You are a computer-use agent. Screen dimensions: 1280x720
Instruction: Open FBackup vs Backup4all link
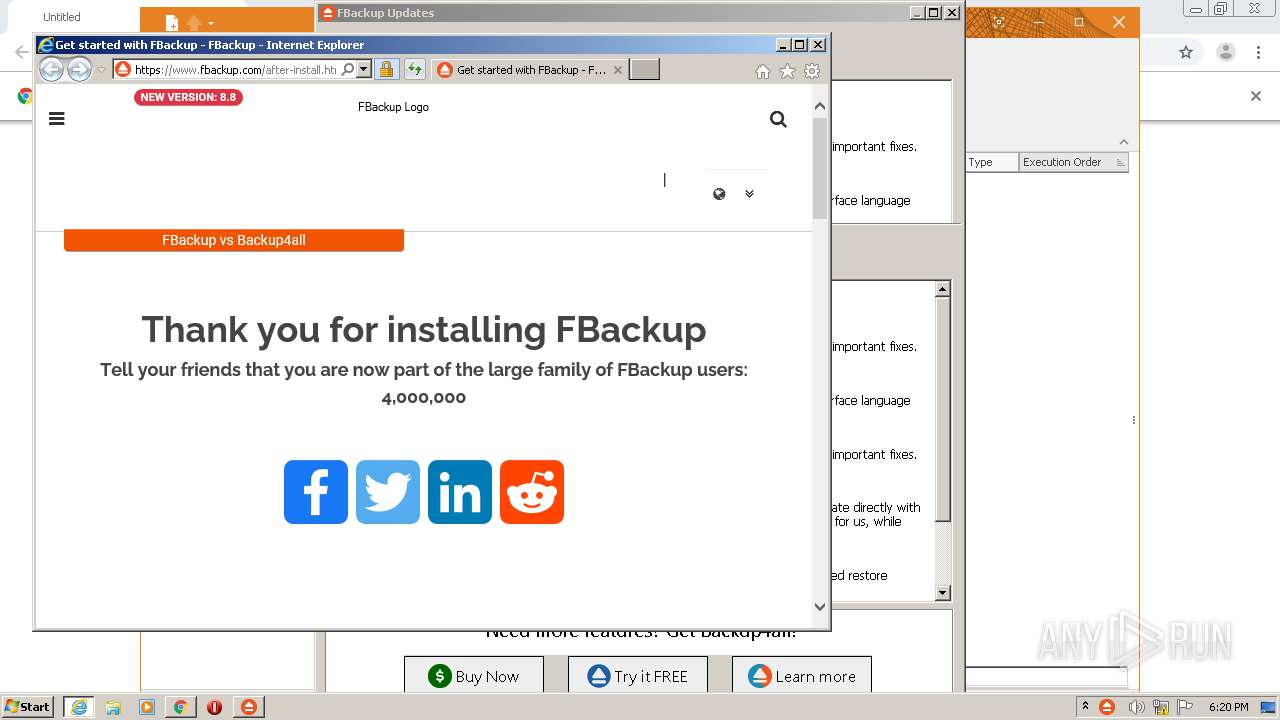(x=234, y=240)
